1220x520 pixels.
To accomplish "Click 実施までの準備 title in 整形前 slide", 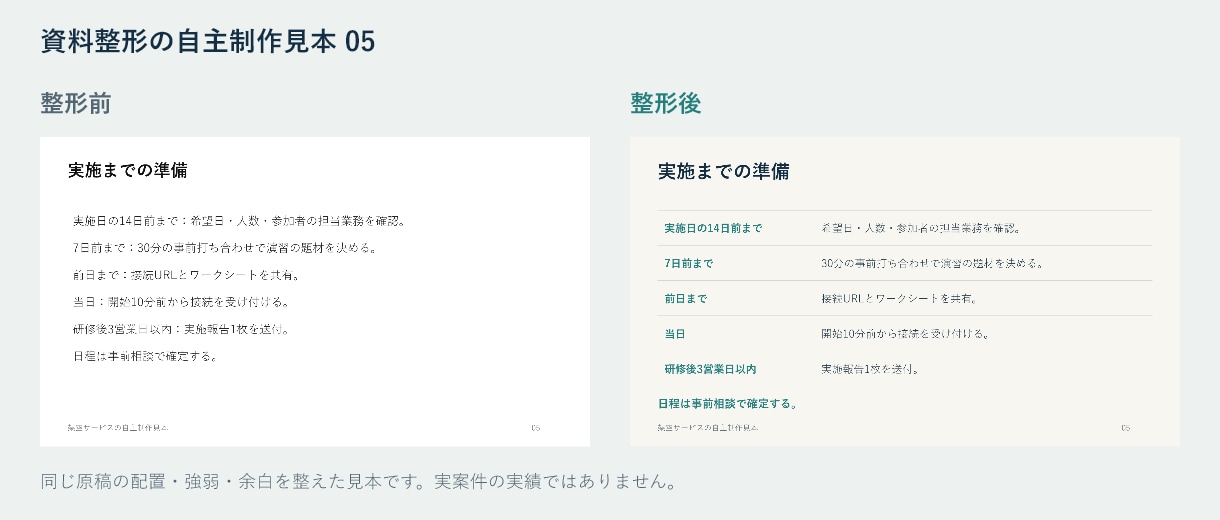I will click(x=128, y=170).
